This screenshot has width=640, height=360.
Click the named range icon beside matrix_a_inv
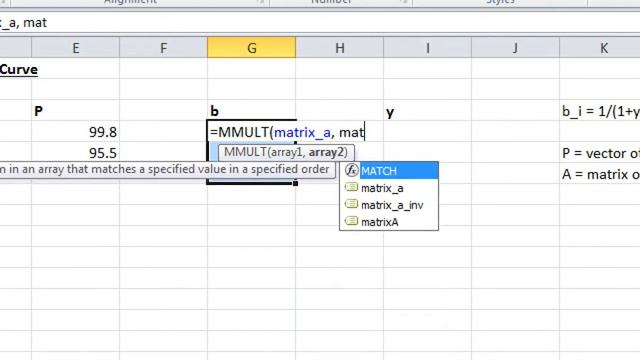coord(351,204)
